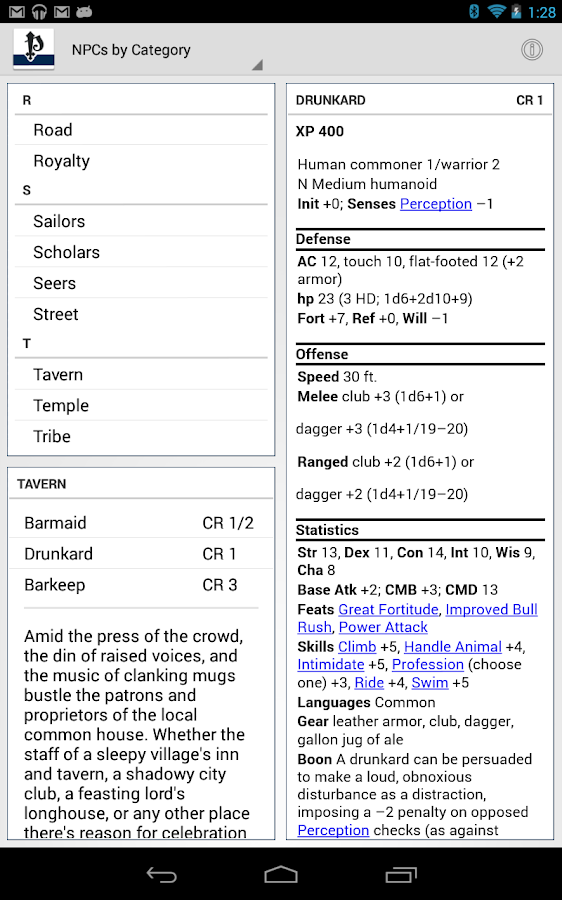The image size is (562, 900).
Task: Follow the Great Fortitude feat link
Action: click(388, 609)
